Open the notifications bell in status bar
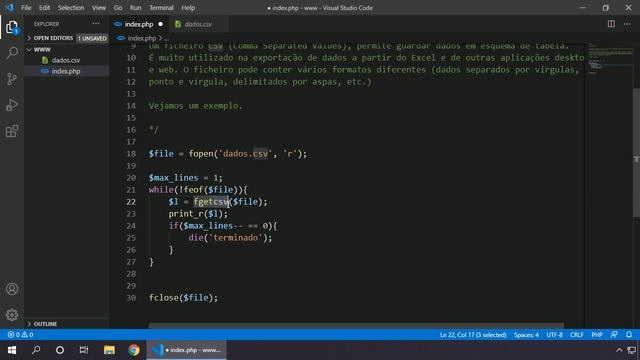640x360 pixels. click(629, 335)
